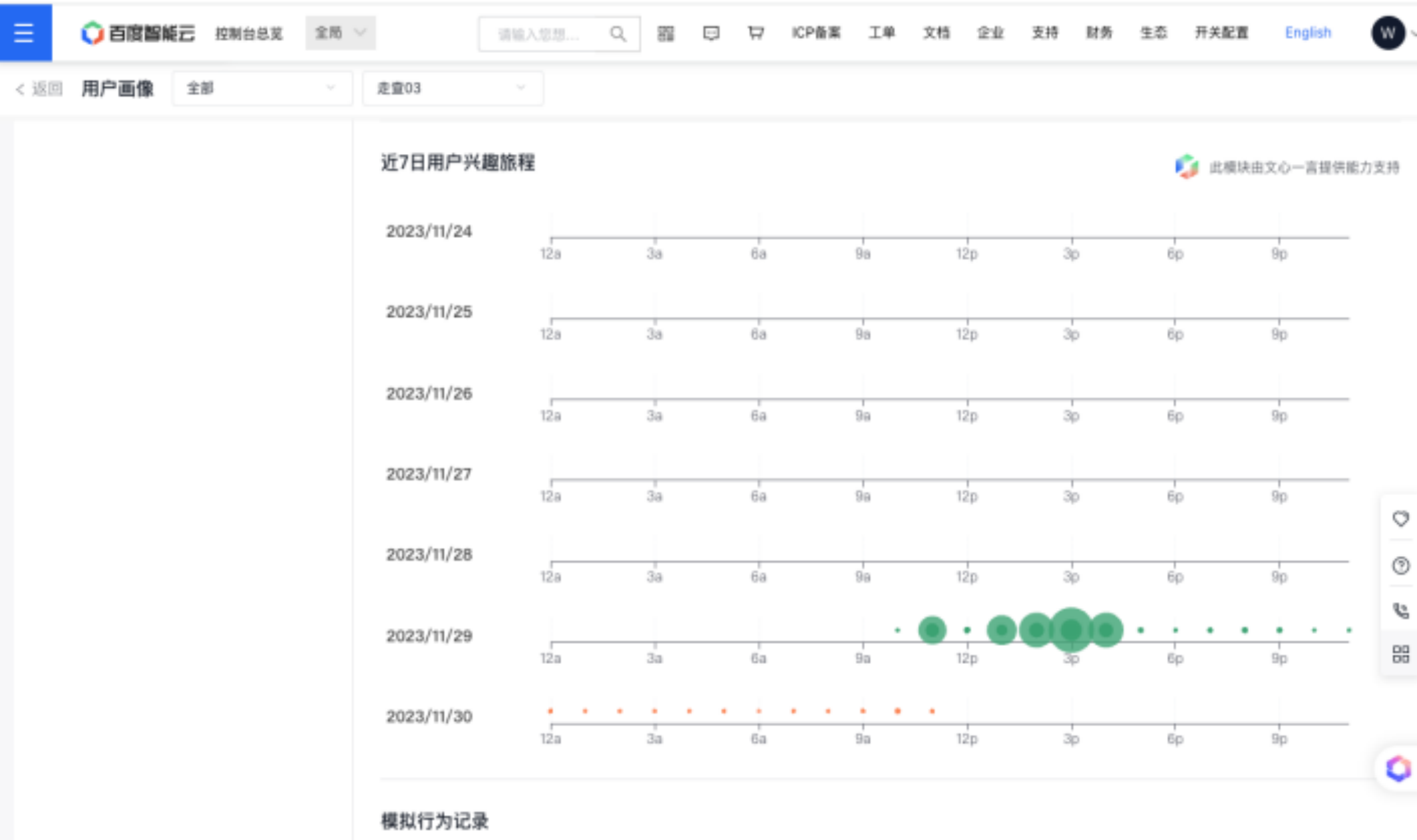
Task: Click the 模拟行为记录 heading
Action: [435, 821]
